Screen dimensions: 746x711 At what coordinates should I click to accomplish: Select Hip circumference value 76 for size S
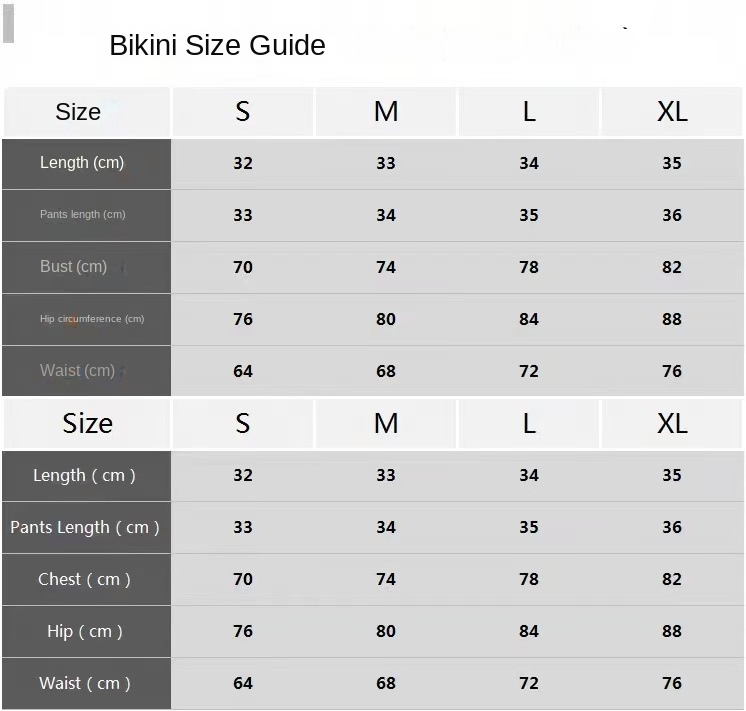pos(243,319)
